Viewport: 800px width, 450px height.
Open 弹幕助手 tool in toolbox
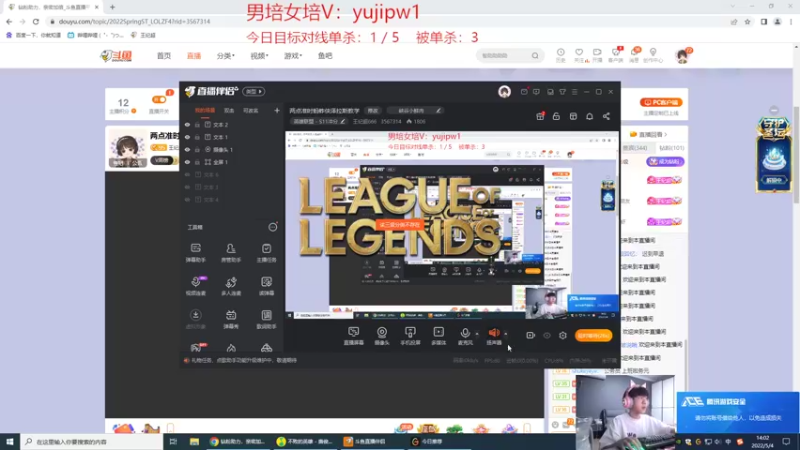click(195, 253)
